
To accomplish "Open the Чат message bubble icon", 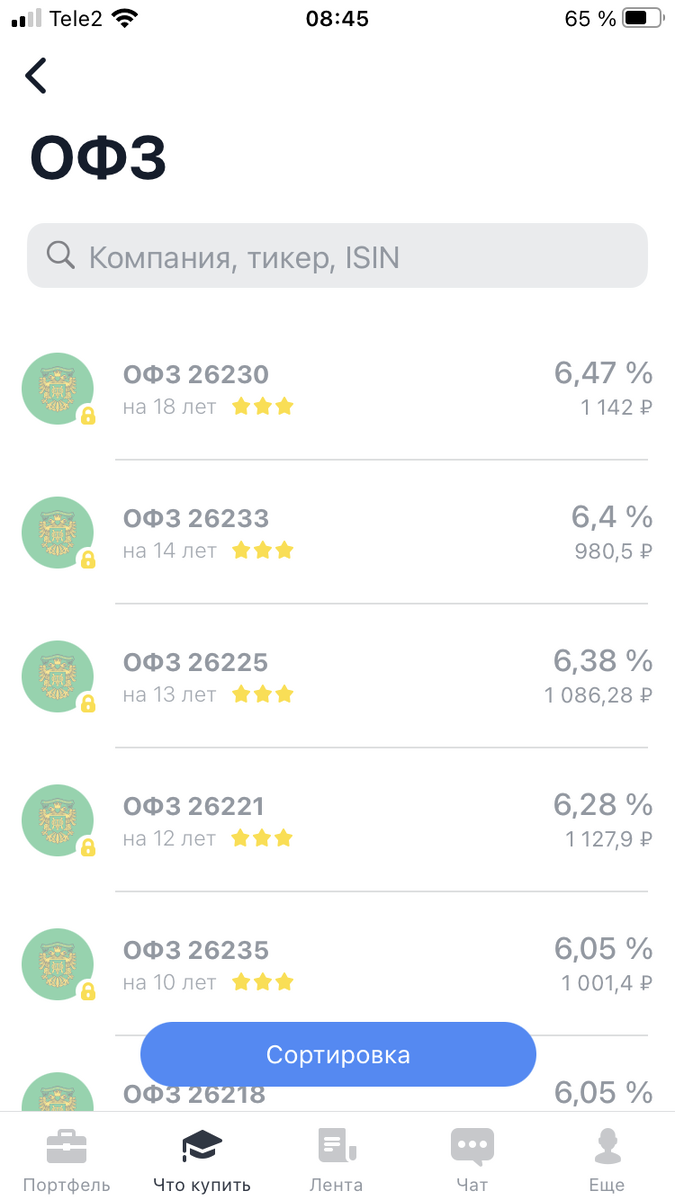I will [x=472, y=1143].
